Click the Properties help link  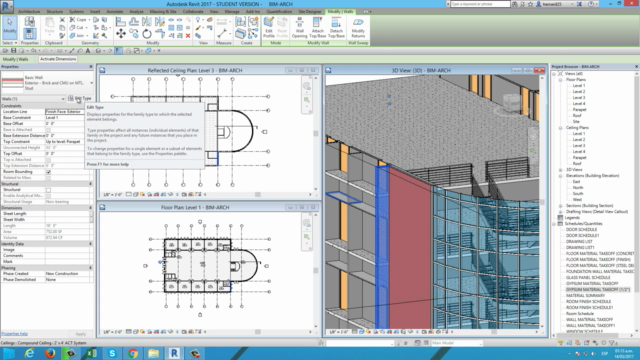[14, 334]
